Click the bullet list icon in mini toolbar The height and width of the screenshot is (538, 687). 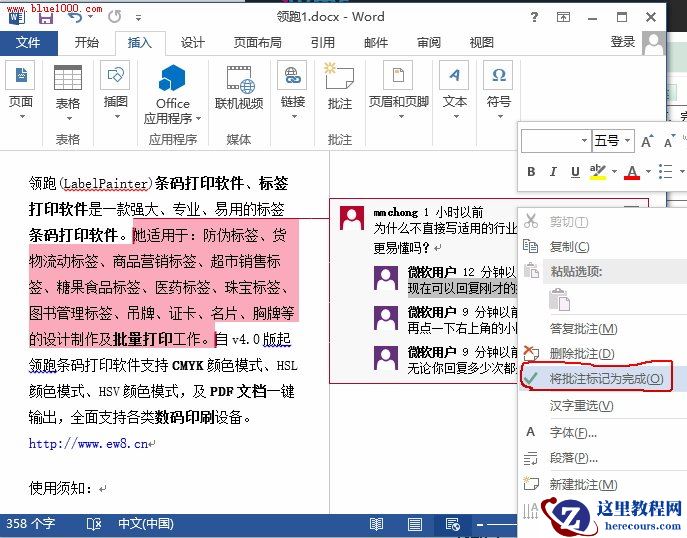coord(666,172)
